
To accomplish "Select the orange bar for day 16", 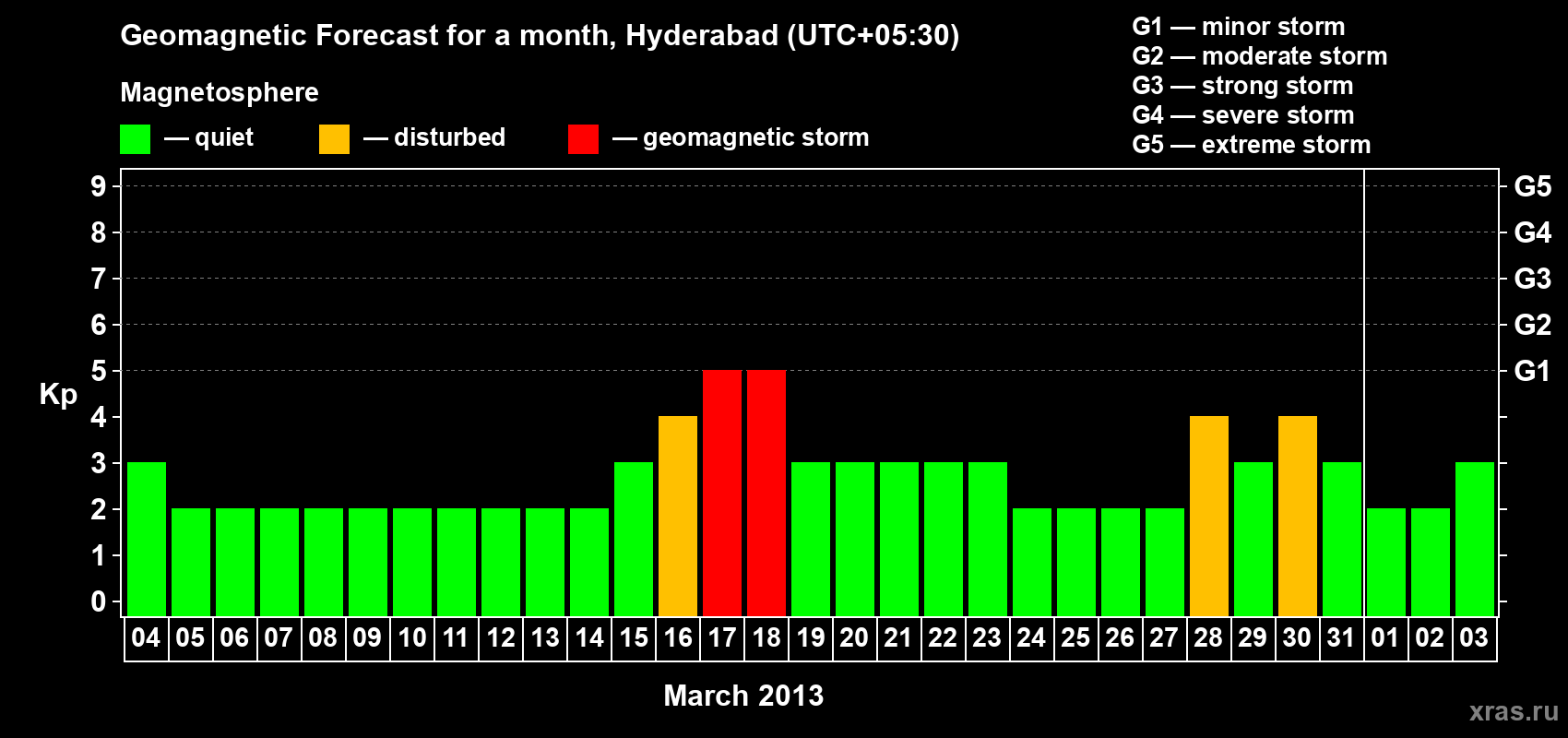I will [x=678, y=516].
